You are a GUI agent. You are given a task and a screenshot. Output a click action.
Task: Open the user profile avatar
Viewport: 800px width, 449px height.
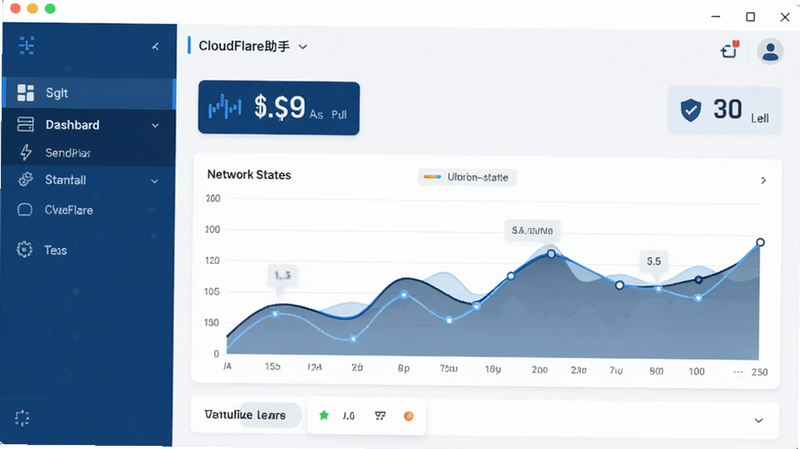pos(770,51)
